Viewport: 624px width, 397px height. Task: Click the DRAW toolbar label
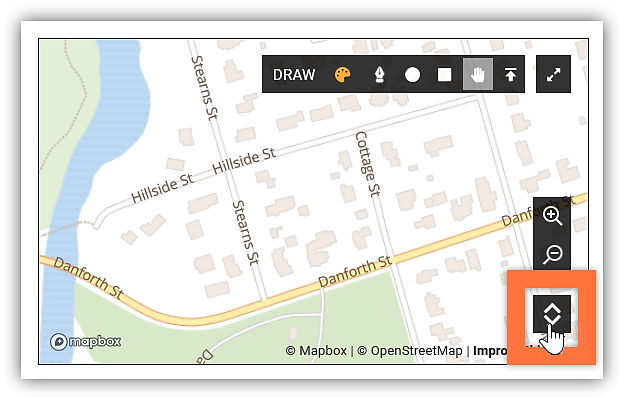294,74
